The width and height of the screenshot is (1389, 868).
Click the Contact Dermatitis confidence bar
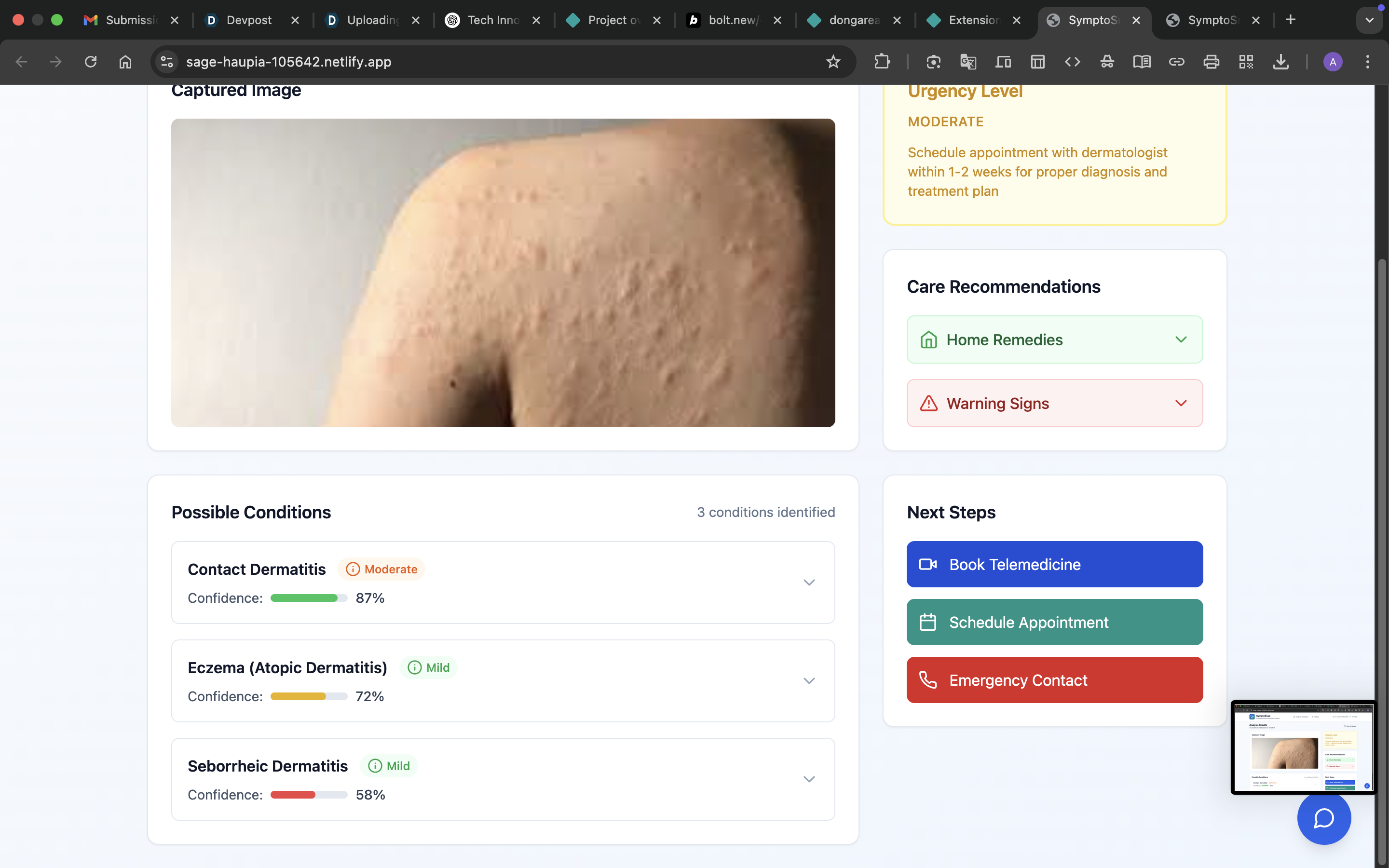[309, 598]
